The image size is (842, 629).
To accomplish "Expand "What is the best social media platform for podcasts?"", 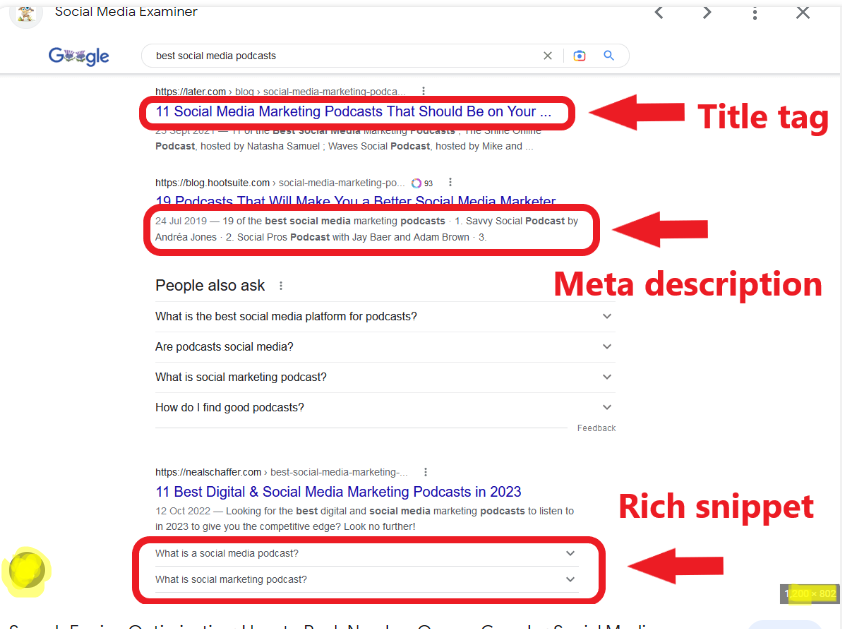I will [x=606, y=317].
